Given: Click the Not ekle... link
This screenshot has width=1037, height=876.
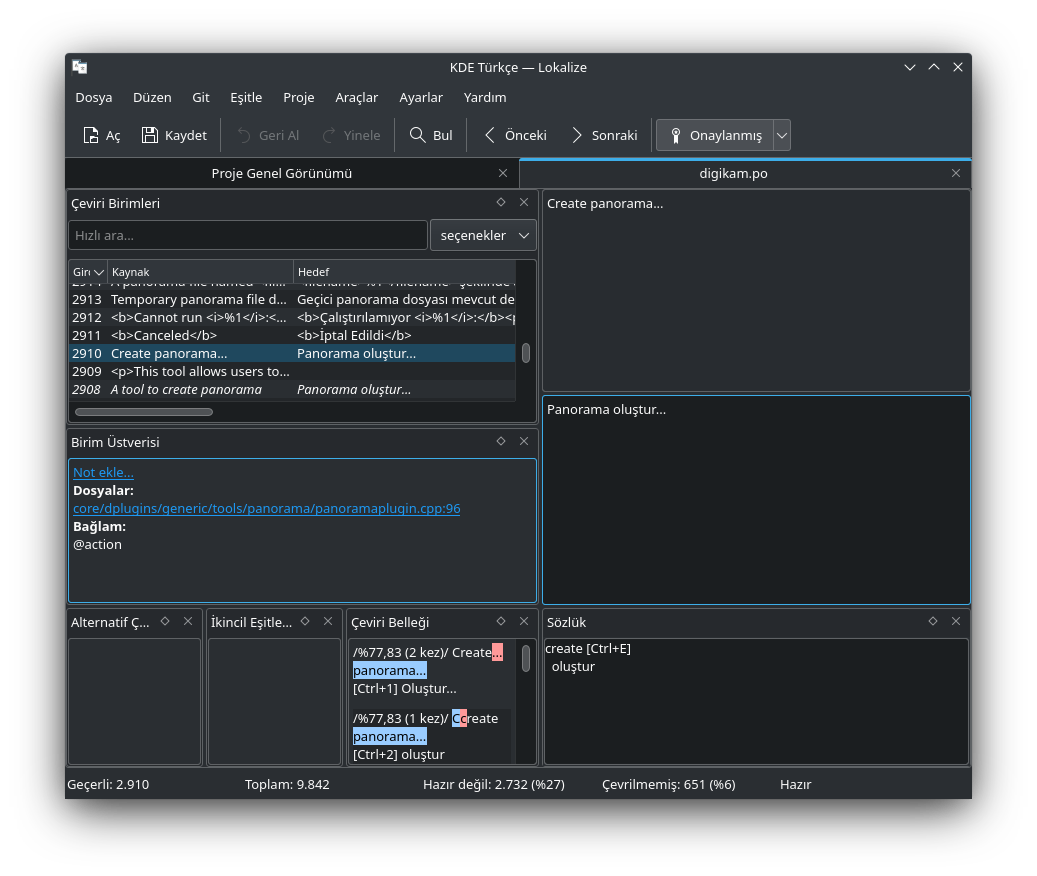Looking at the screenshot, I should (103, 472).
